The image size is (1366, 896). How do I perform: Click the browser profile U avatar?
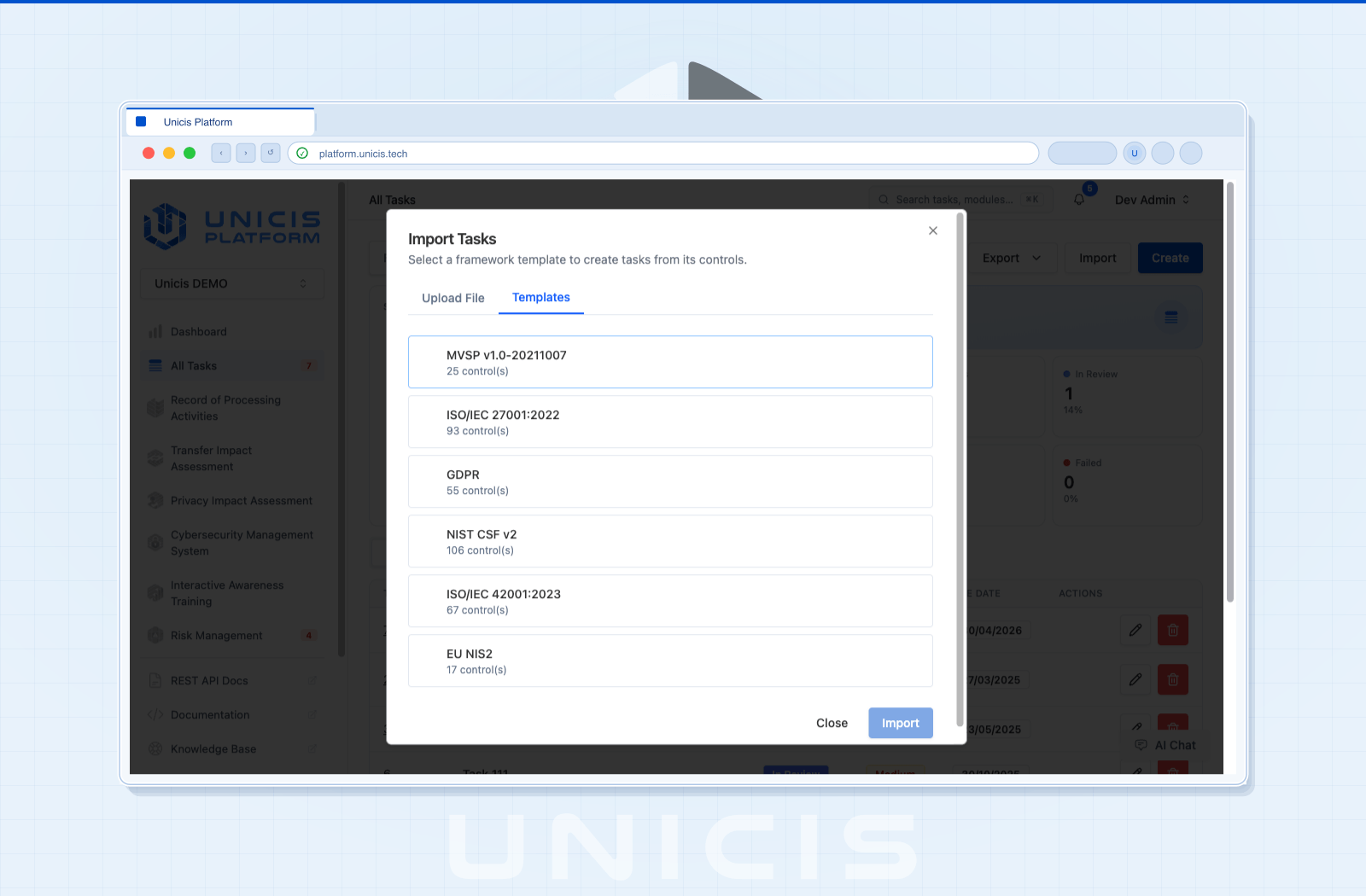pyautogui.click(x=1135, y=154)
